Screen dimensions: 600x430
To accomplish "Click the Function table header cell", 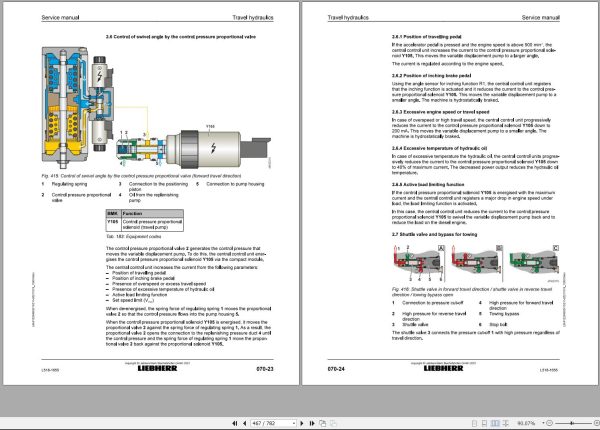I will [x=152, y=213].
